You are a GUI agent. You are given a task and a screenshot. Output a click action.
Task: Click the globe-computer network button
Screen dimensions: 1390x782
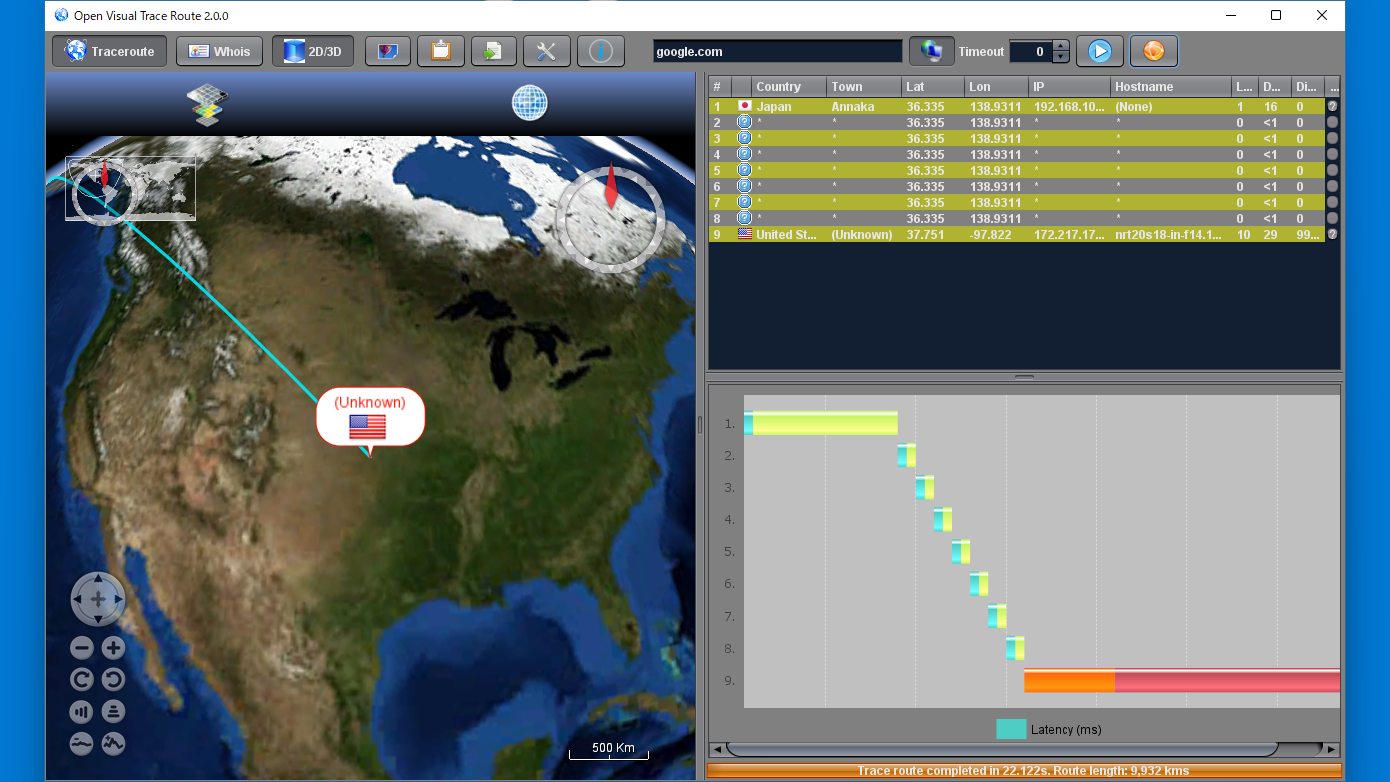tap(932, 51)
